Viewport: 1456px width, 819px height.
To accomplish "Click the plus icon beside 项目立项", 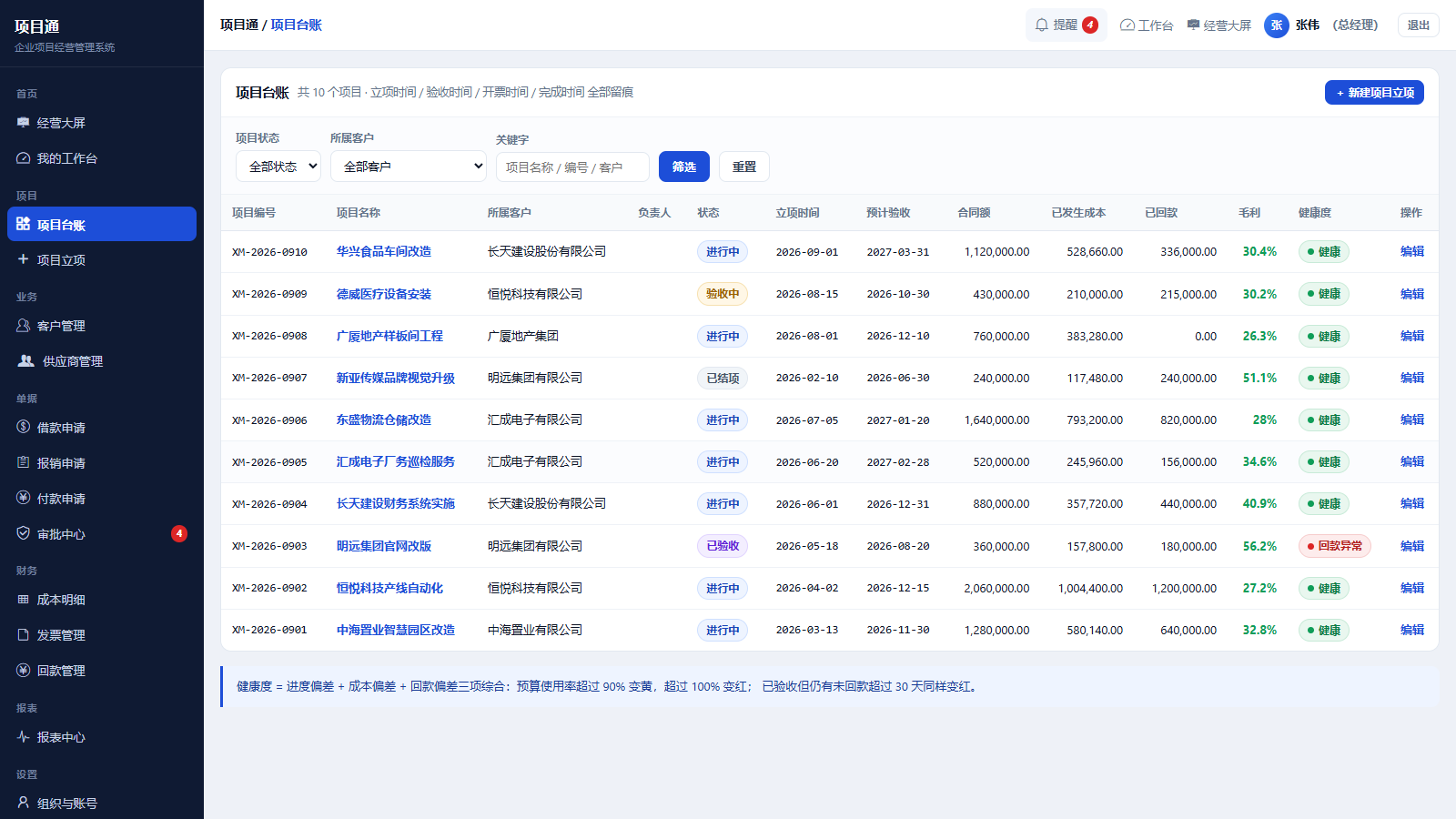I will pyautogui.click(x=23, y=259).
